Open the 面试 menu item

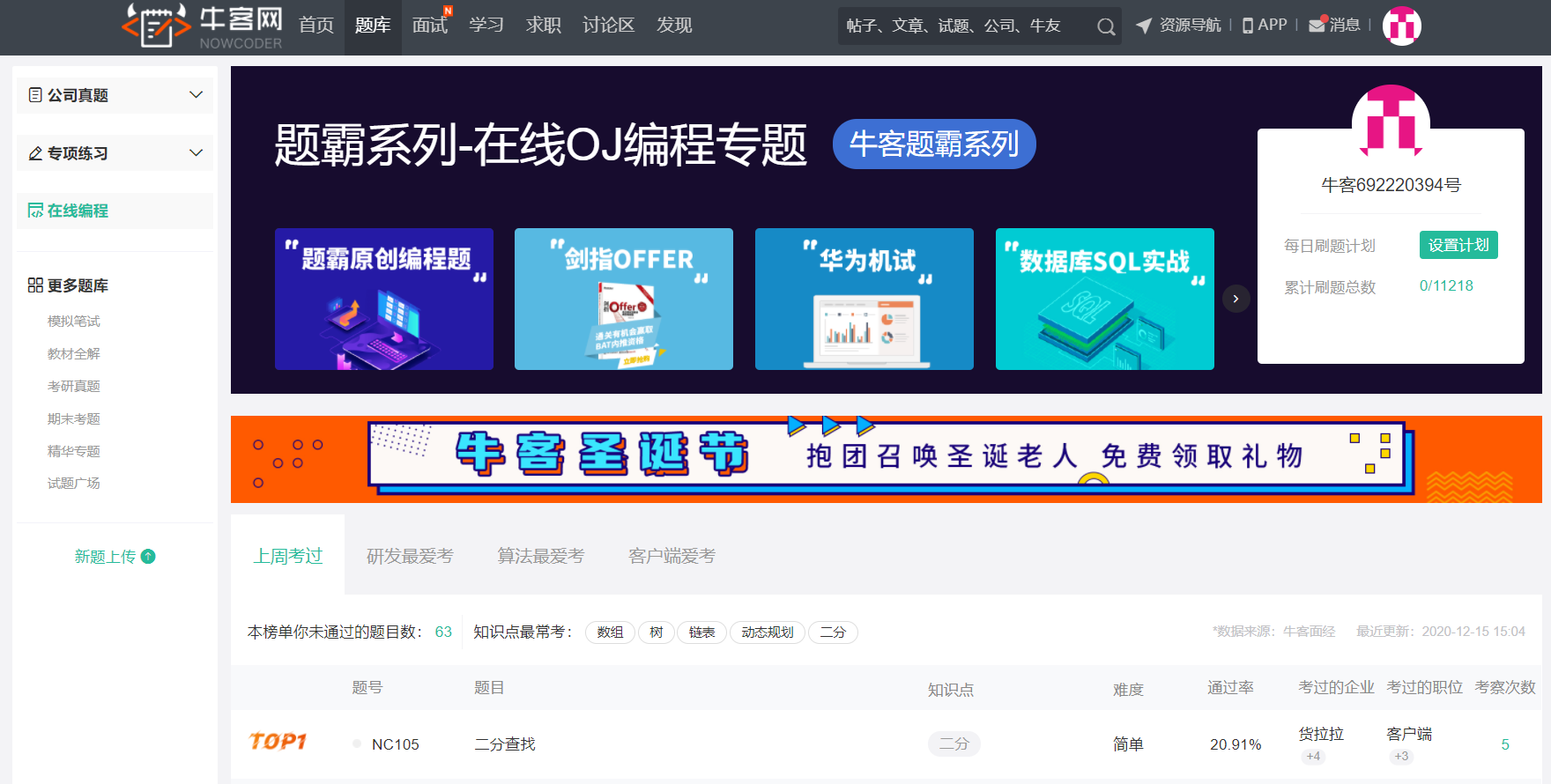click(x=430, y=26)
